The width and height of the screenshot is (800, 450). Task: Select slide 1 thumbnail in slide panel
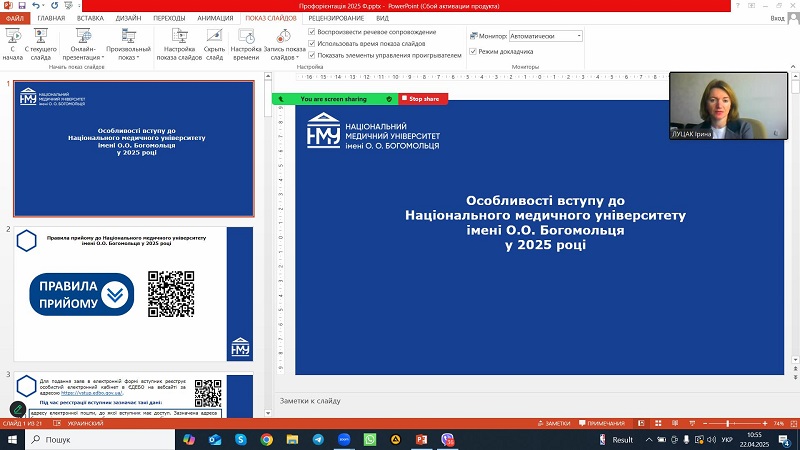(x=134, y=148)
